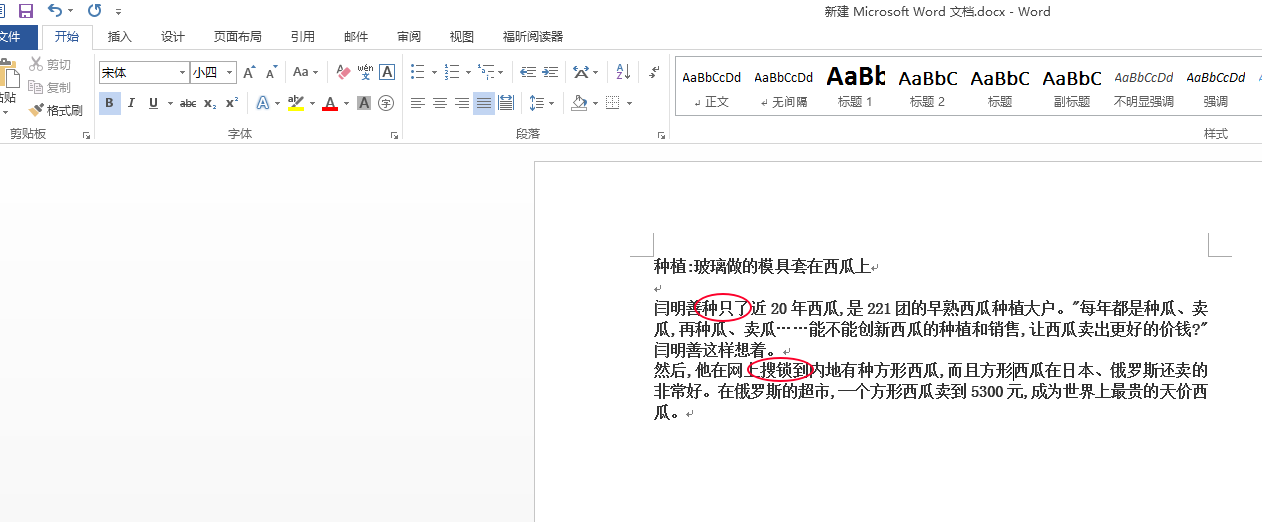Click the Cut 剪切 button
1262x522 pixels.
(50, 64)
